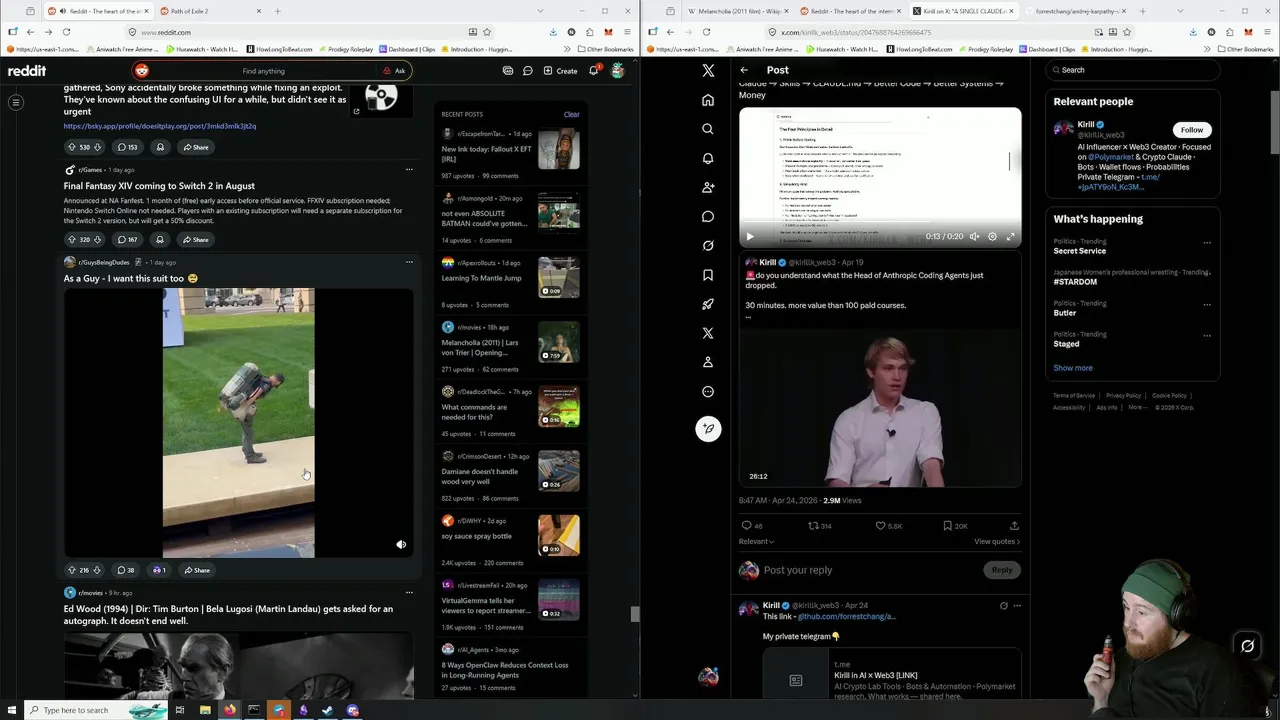Compose a new post on X
Viewport: 1280px width, 720px height.
tap(708, 429)
